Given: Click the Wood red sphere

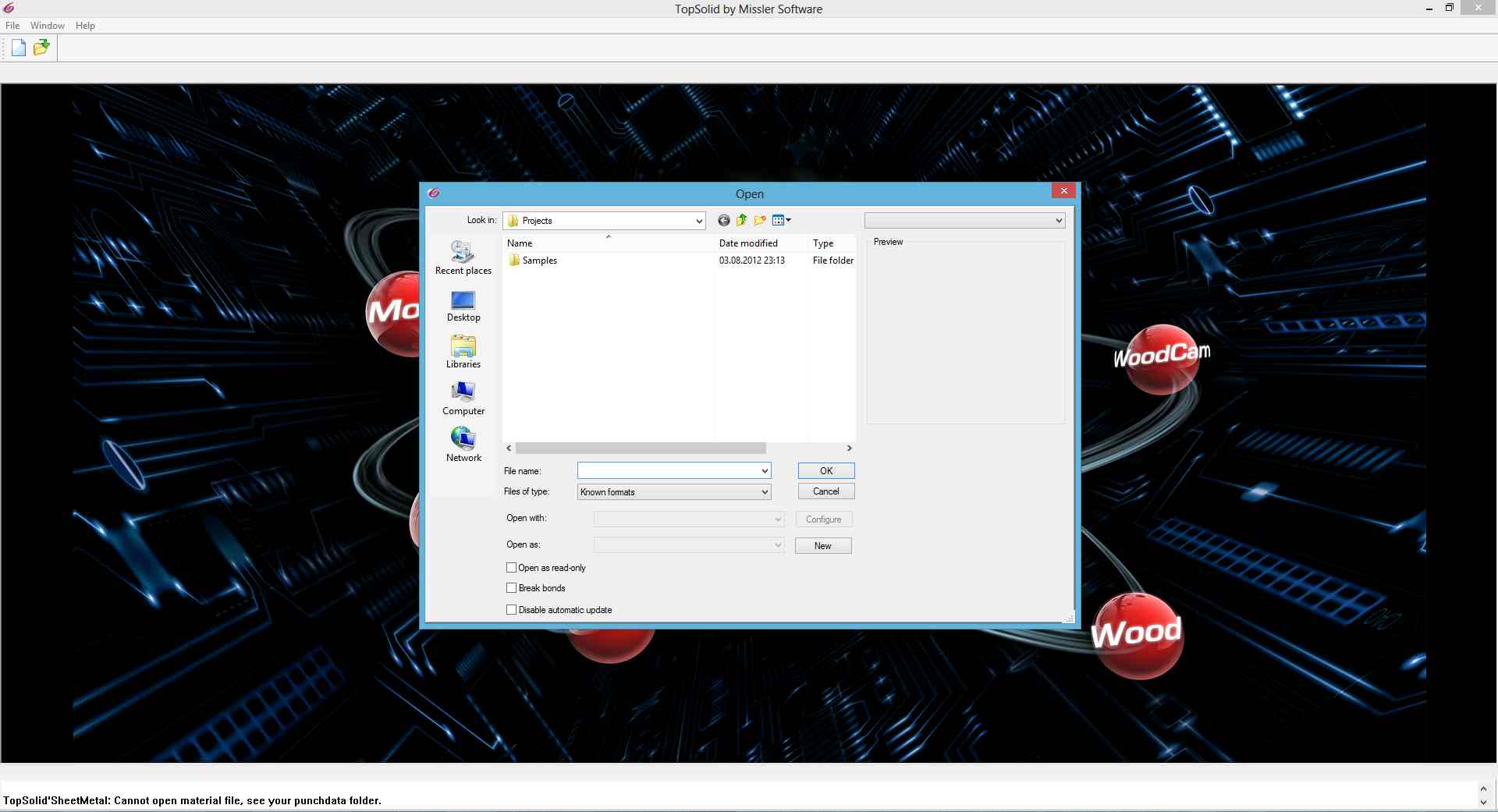Looking at the screenshot, I should pos(1138,636).
